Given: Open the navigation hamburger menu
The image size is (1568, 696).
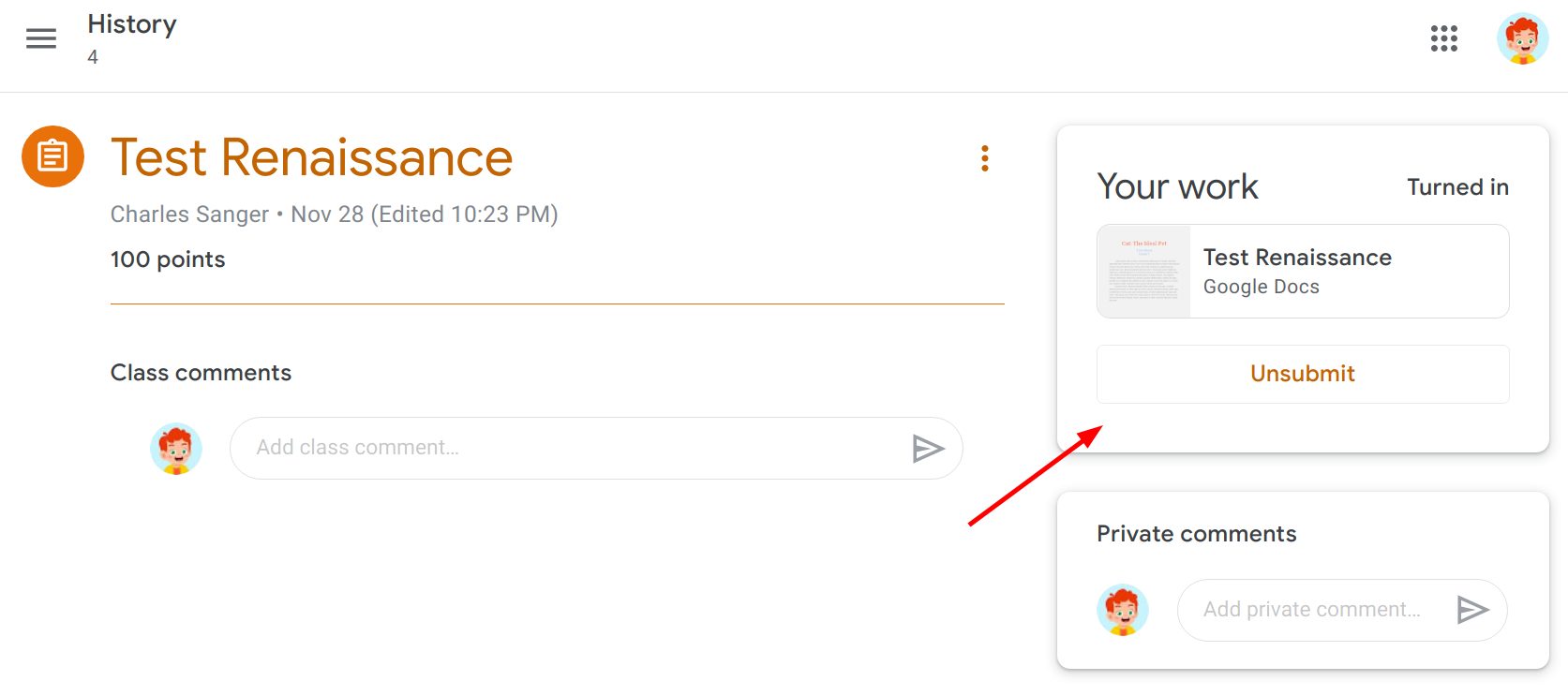Looking at the screenshot, I should point(39,37).
